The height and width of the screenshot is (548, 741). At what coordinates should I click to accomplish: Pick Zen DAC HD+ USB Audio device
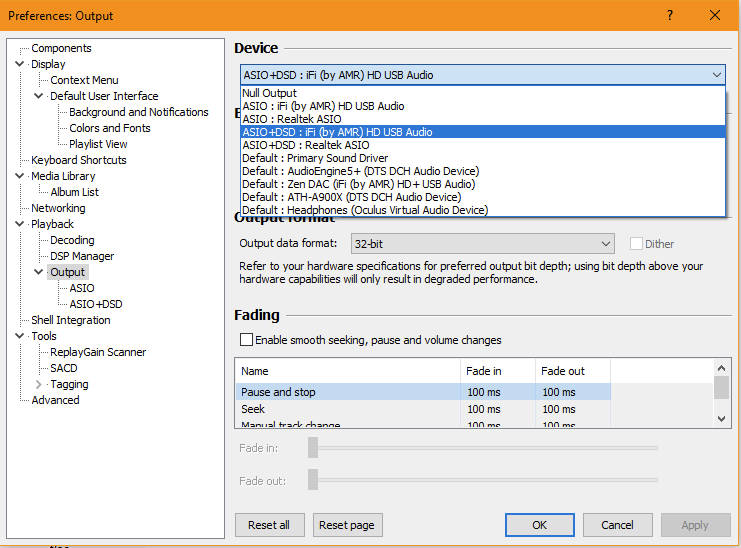tap(358, 184)
